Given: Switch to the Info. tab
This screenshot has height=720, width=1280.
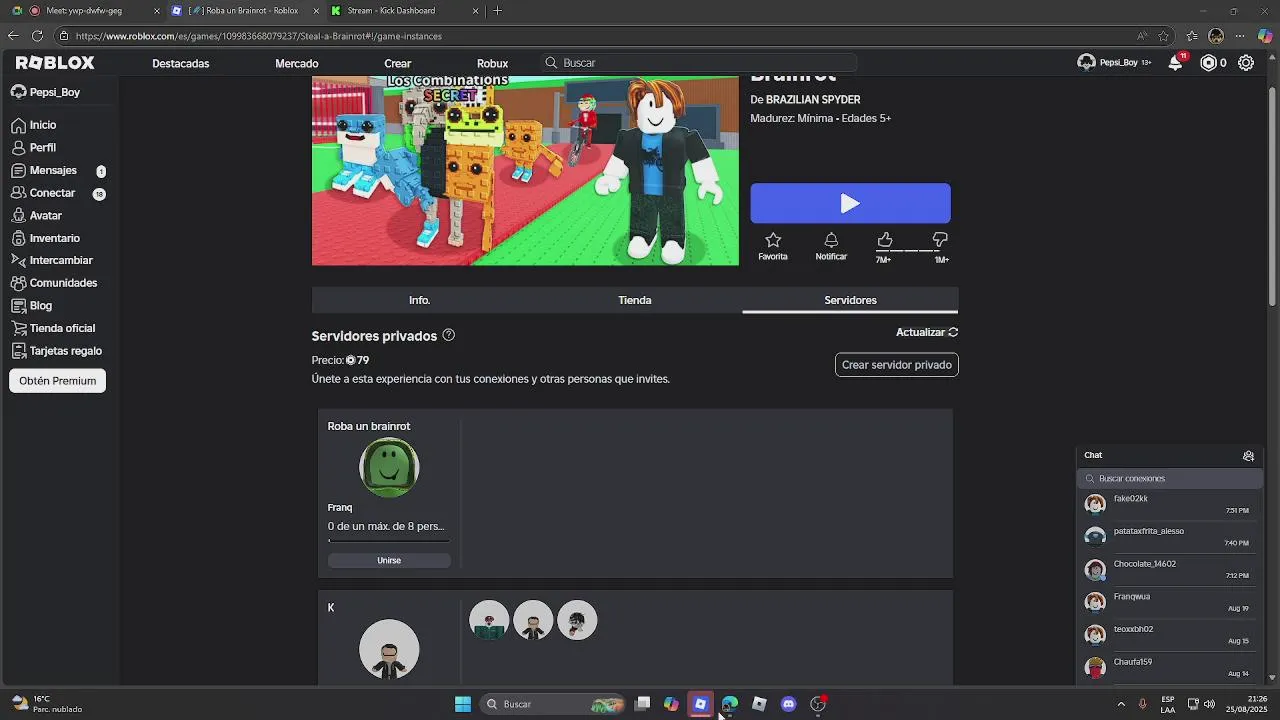Looking at the screenshot, I should 419,300.
